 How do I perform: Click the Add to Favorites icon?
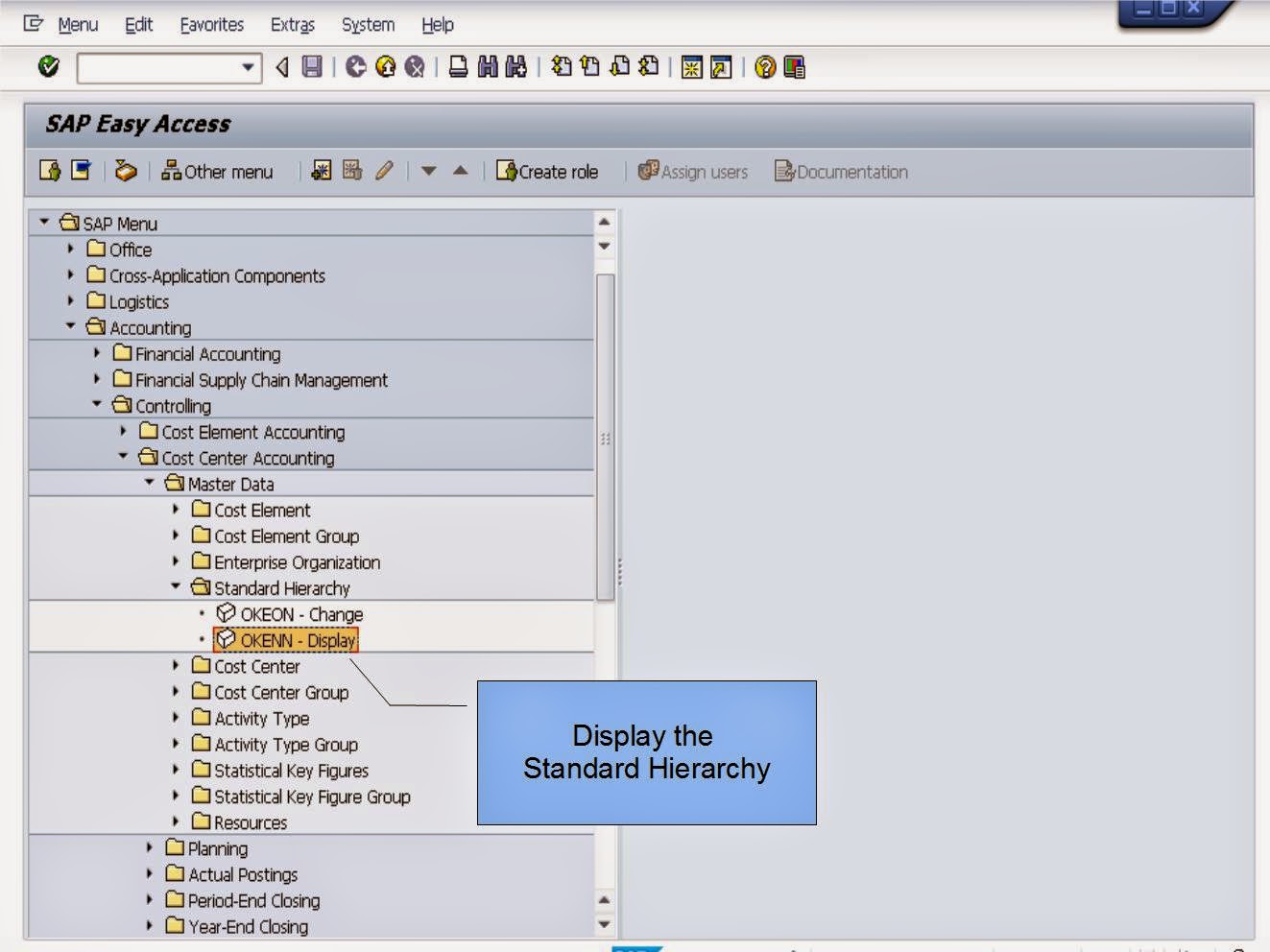[322, 171]
